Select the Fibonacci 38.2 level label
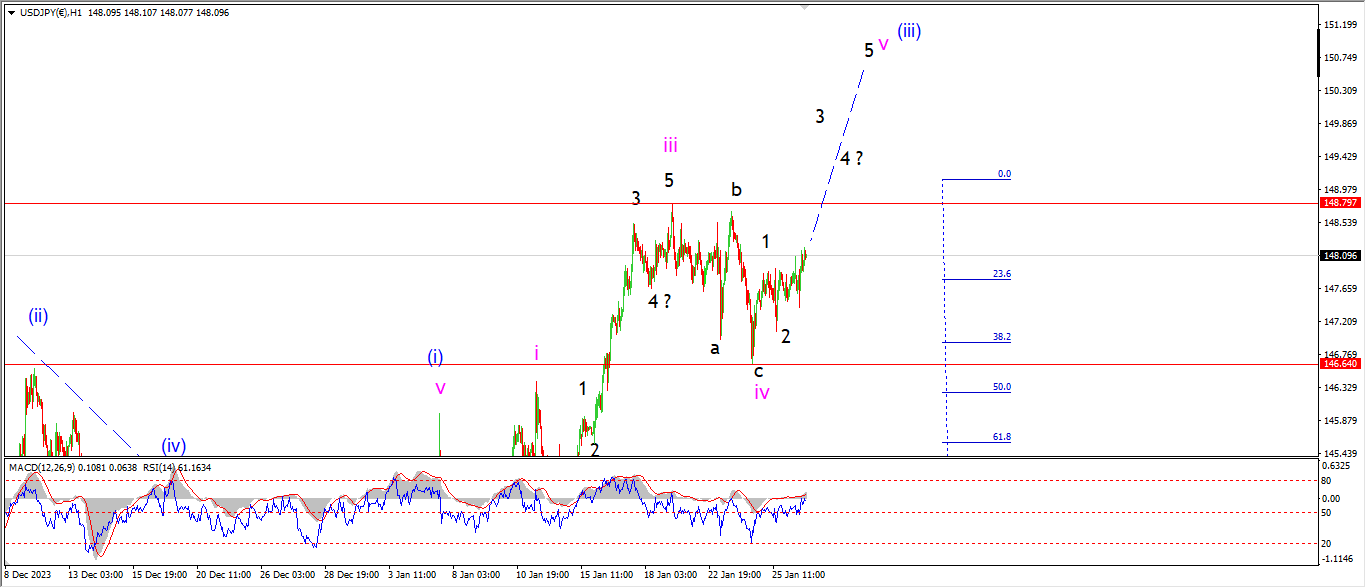The width and height of the screenshot is (1366, 588). pyautogui.click(x=1001, y=337)
